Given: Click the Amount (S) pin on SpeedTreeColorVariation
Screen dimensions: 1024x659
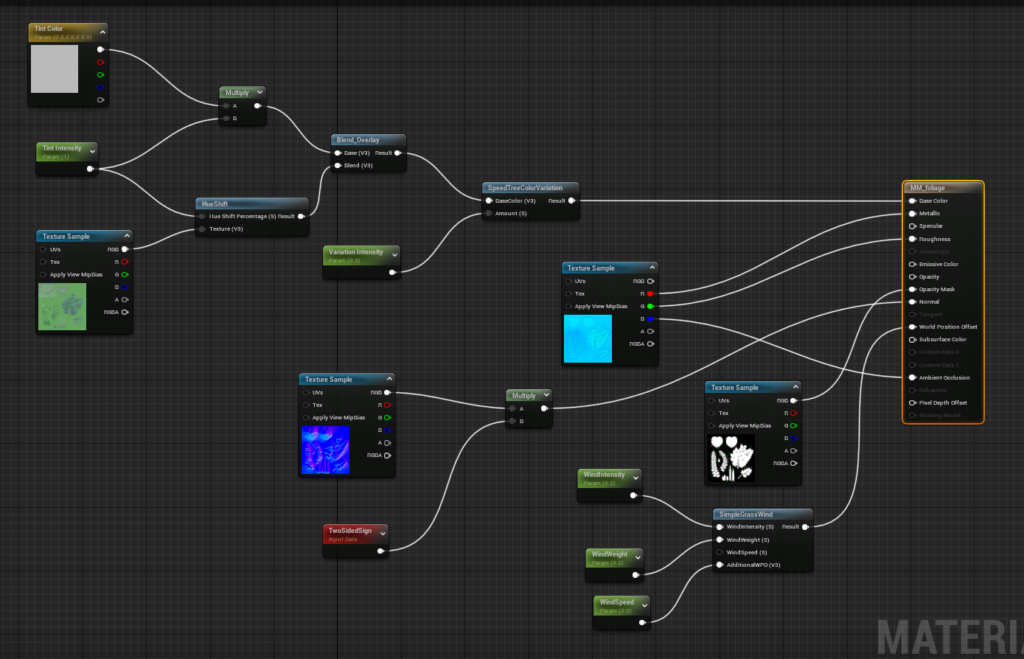Looking at the screenshot, I should (x=488, y=214).
